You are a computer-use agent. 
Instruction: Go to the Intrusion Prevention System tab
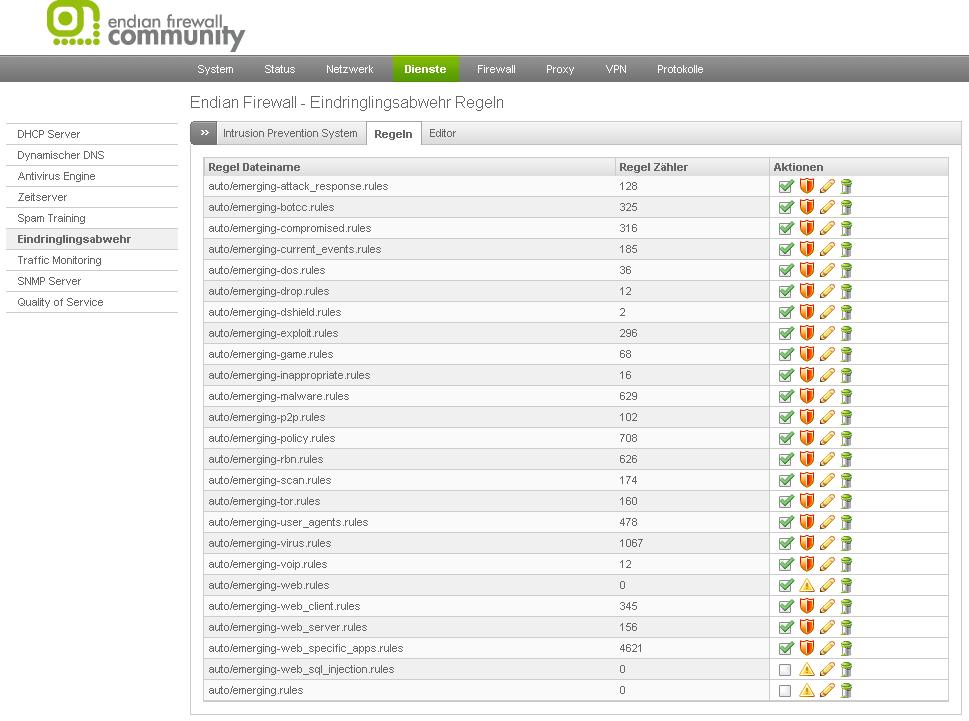pos(289,133)
